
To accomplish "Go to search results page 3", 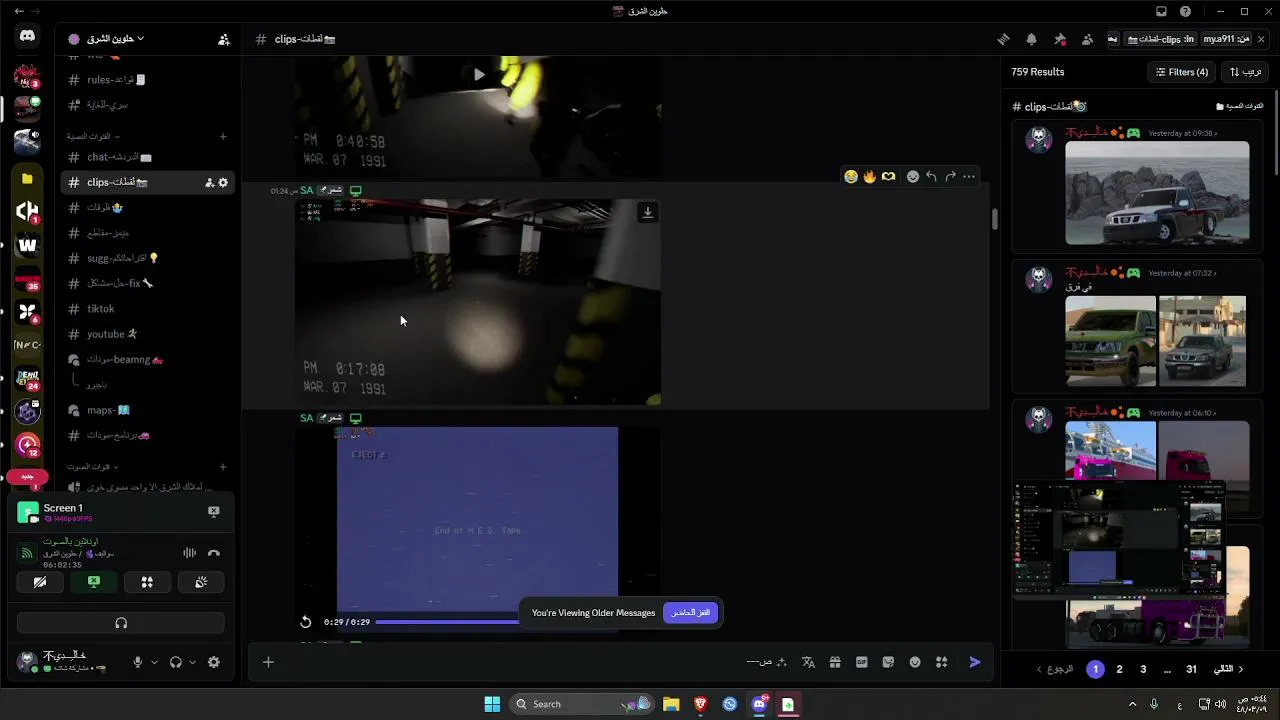I will [x=1143, y=669].
